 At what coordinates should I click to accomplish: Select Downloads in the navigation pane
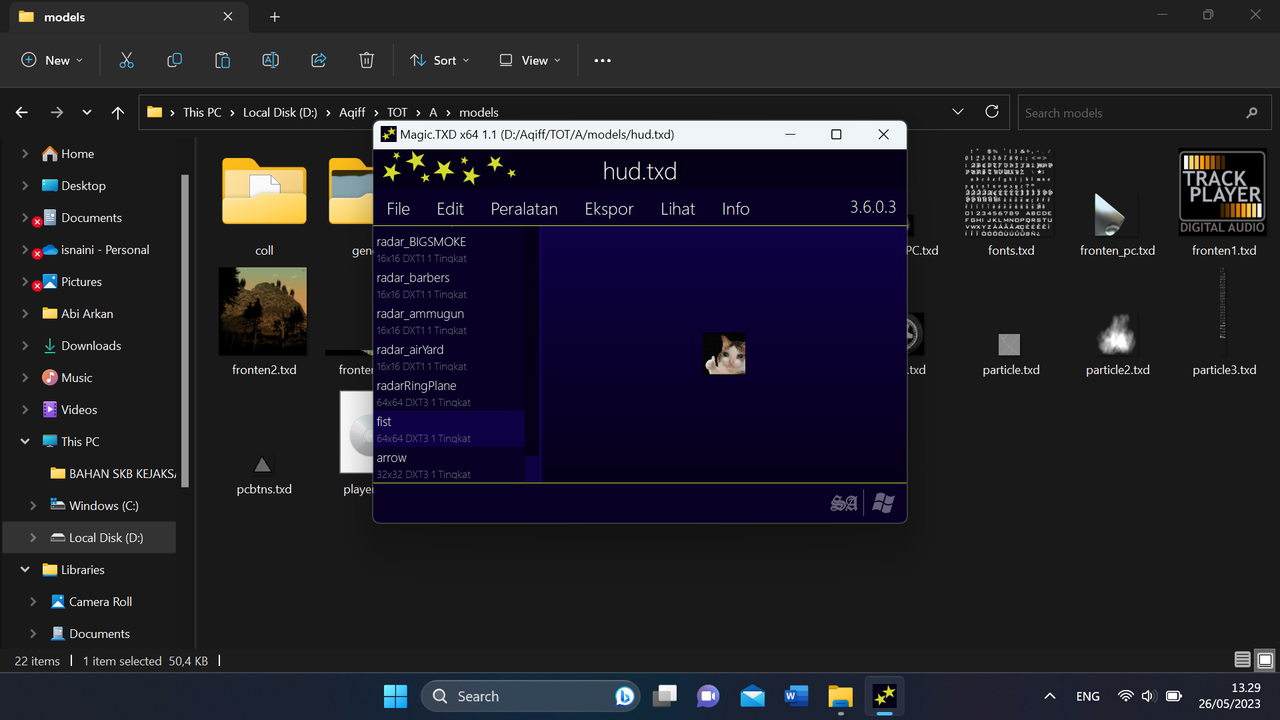(91, 346)
